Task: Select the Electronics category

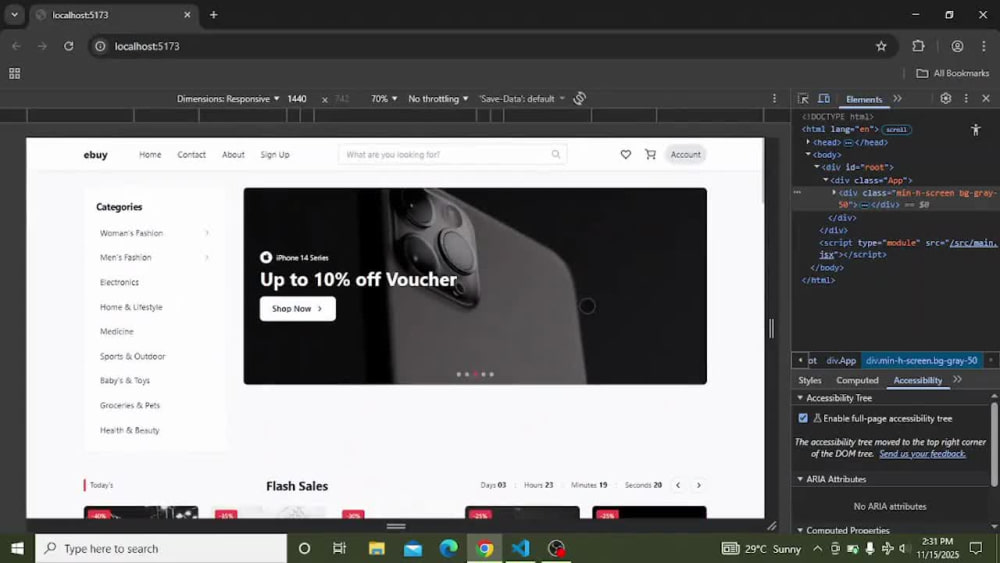Action: [x=119, y=282]
